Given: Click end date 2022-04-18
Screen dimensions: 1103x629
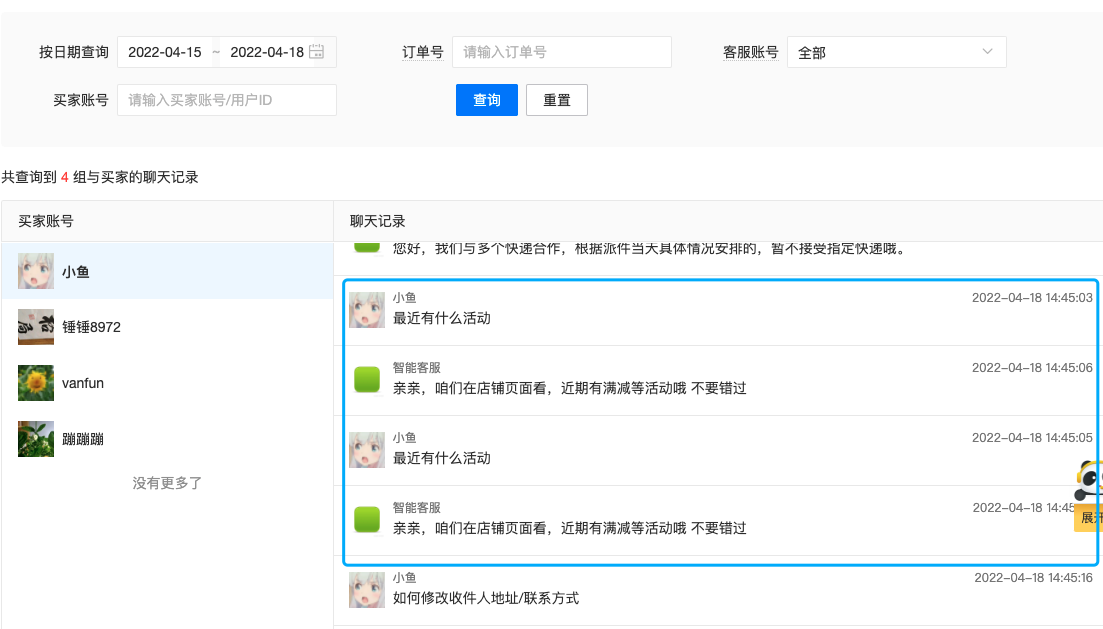Looking at the screenshot, I should [266, 52].
